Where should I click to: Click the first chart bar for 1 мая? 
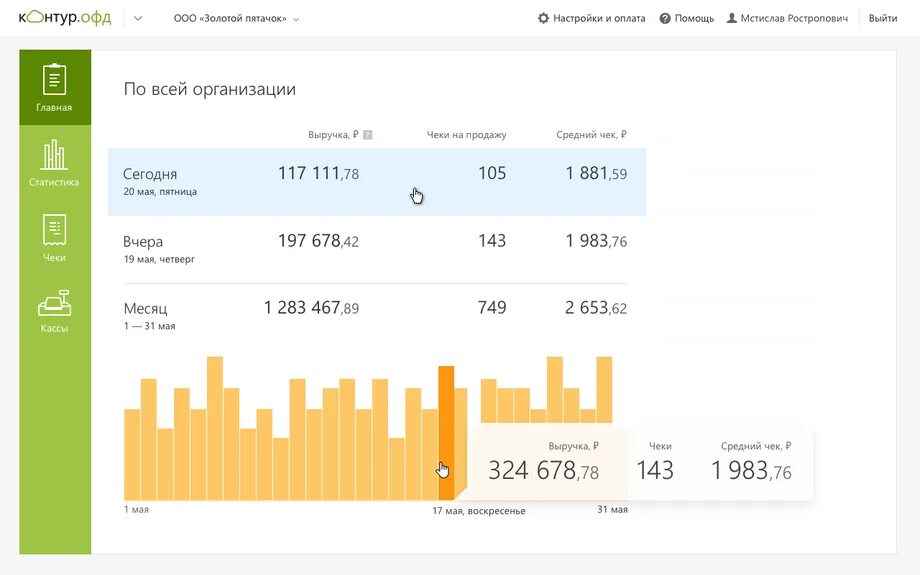tap(132, 455)
